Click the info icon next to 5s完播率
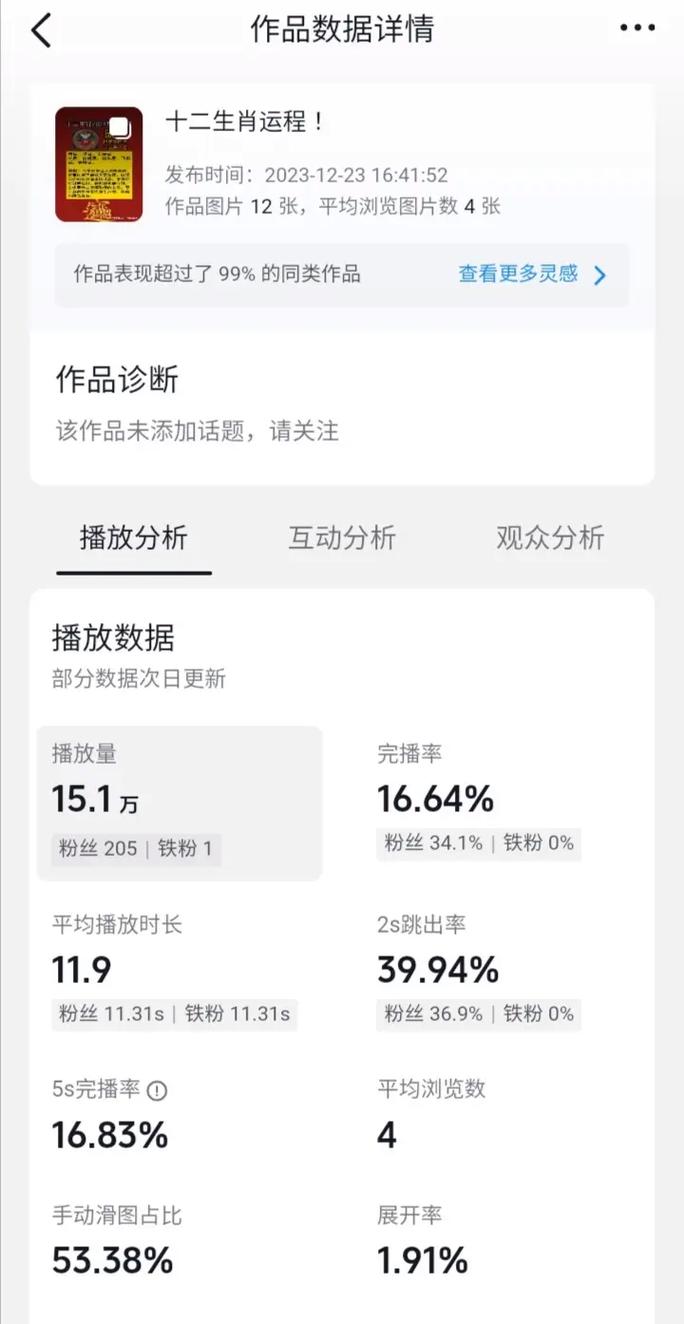Screen dimensions: 684x1324 pos(156,1090)
